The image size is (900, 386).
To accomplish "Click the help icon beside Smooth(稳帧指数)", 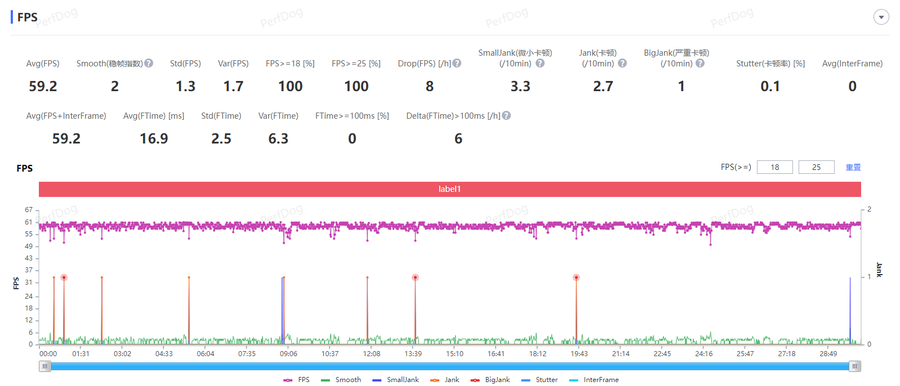I will click(x=149, y=64).
